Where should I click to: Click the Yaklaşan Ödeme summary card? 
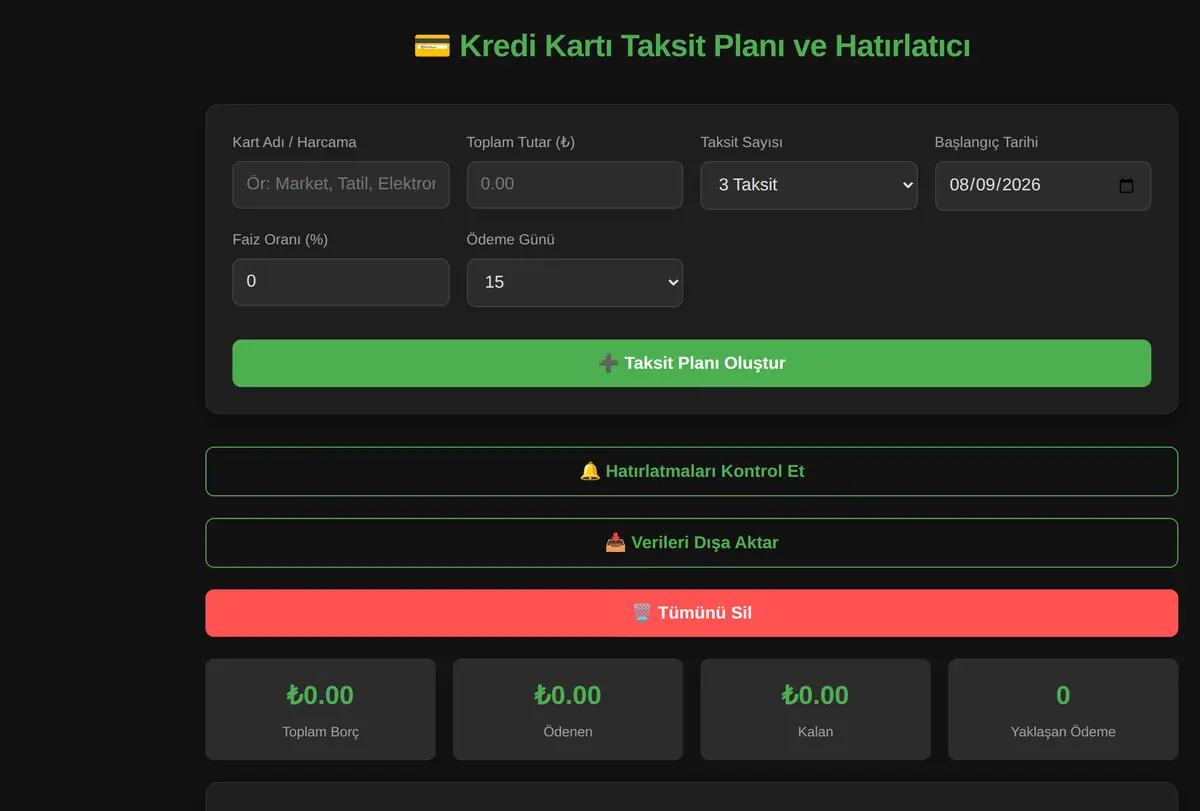point(1063,709)
